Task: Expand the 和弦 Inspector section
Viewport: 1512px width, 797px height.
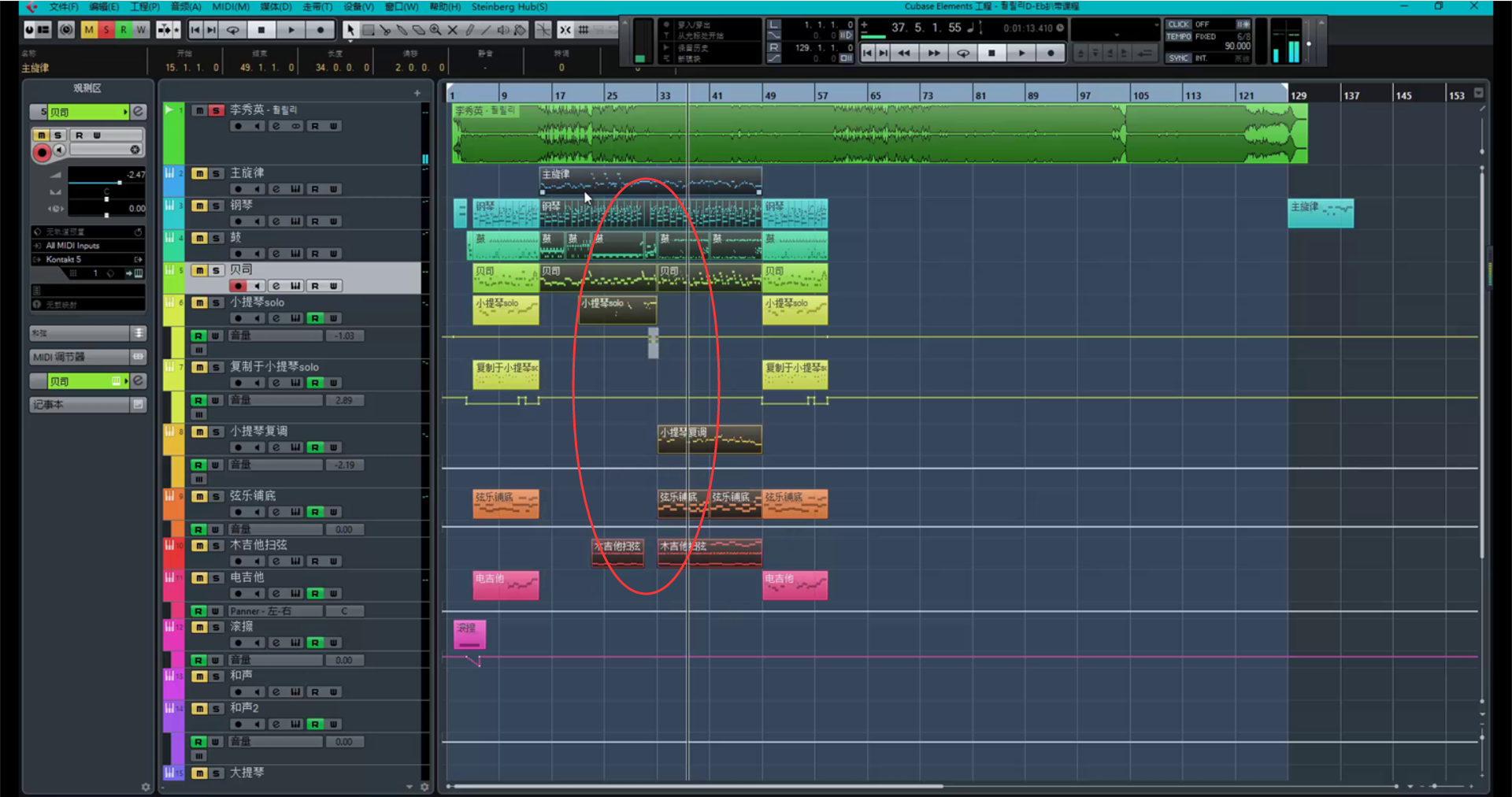Action: (x=88, y=333)
